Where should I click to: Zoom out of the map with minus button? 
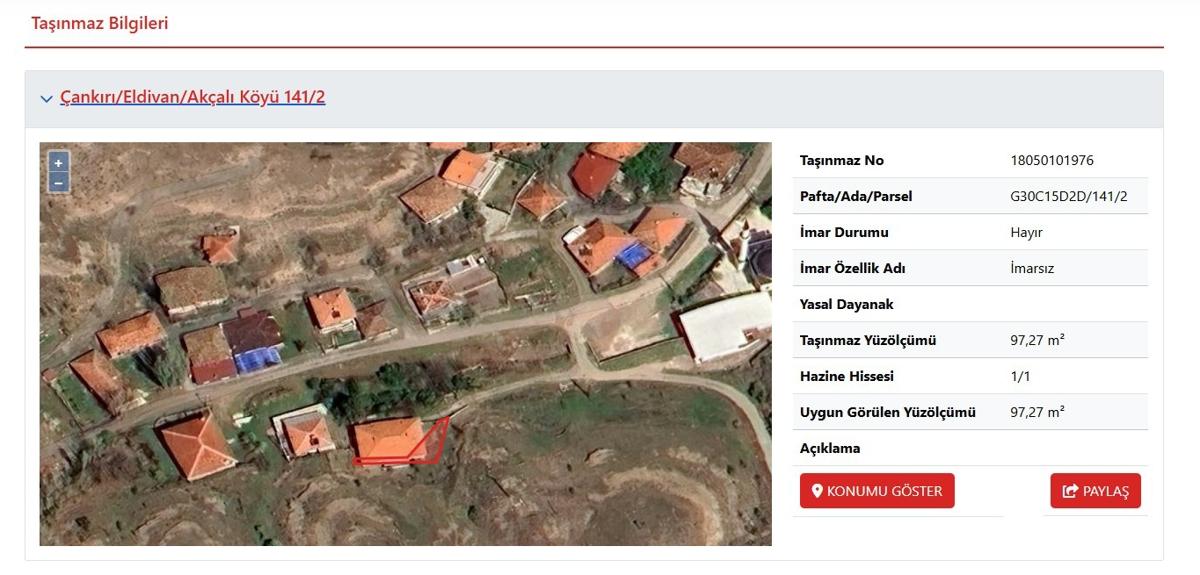(58, 182)
